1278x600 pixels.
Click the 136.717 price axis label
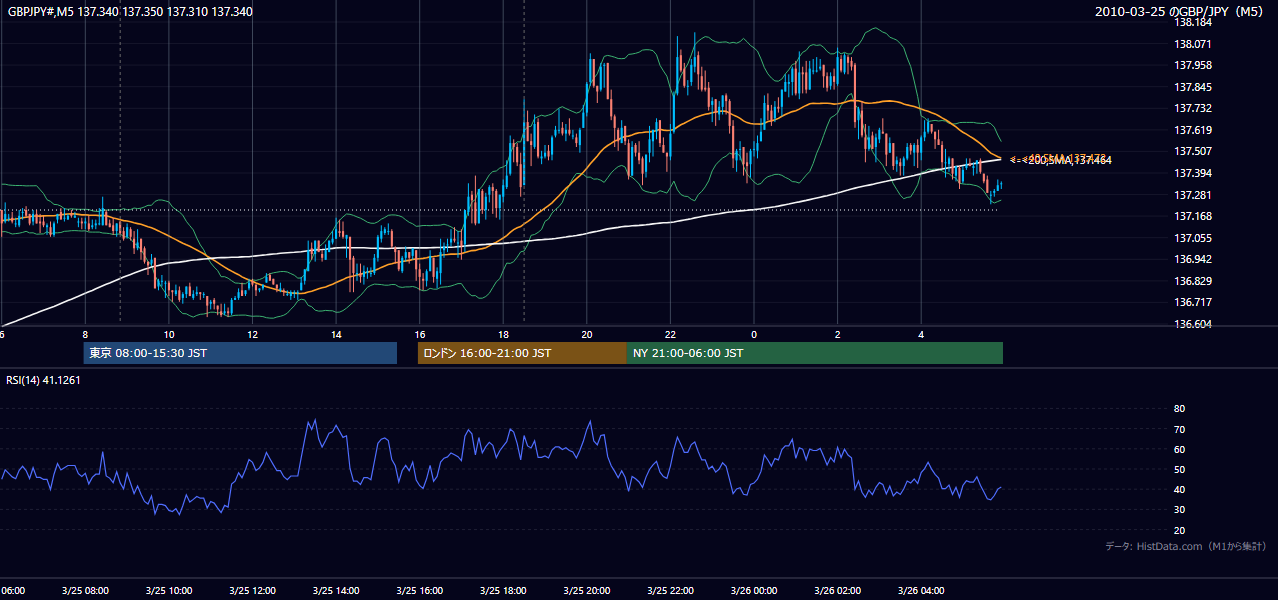(1193, 302)
